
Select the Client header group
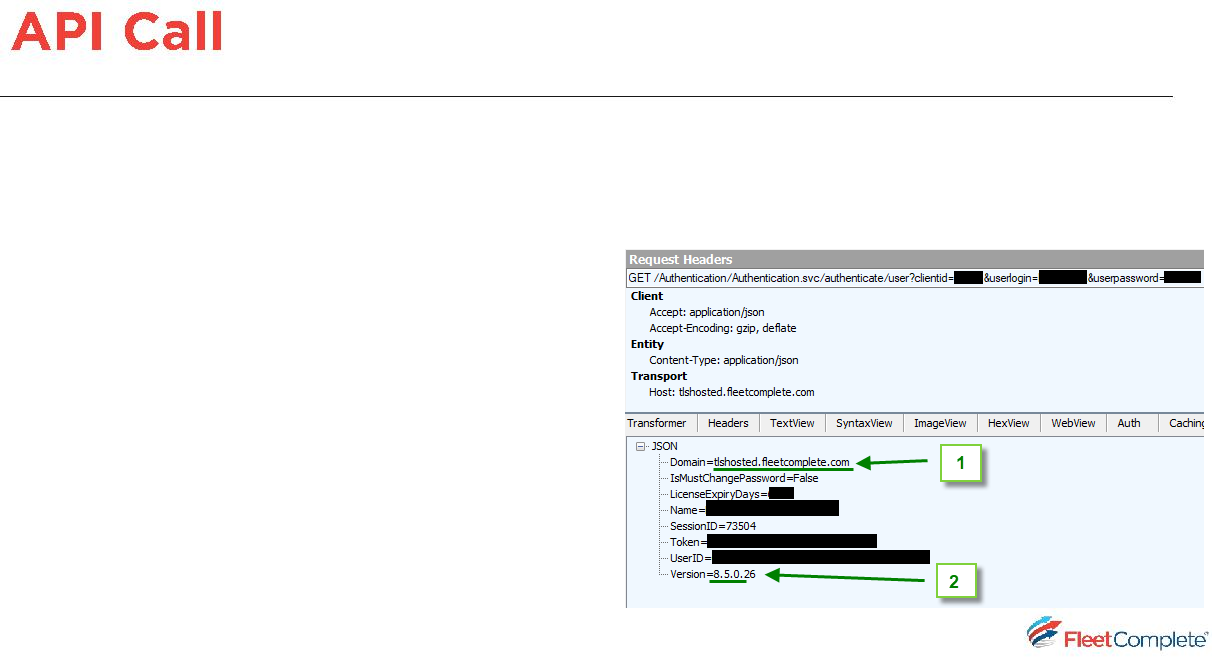[x=646, y=296]
